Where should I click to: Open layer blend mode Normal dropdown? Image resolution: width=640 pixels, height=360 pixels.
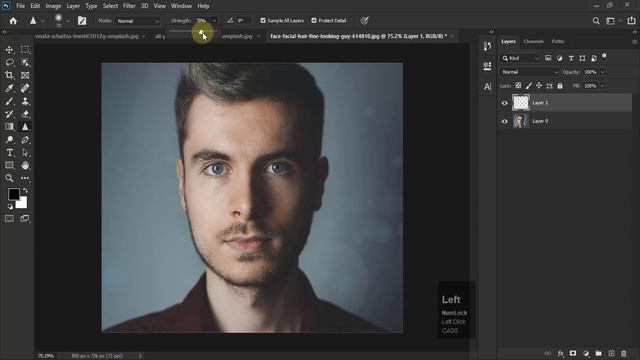click(529, 72)
